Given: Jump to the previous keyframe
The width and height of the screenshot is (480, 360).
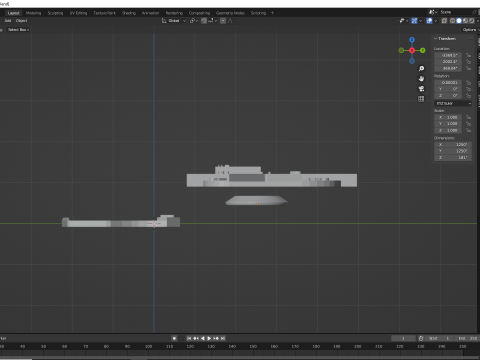Looking at the screenshot, I should coord(196,338).
